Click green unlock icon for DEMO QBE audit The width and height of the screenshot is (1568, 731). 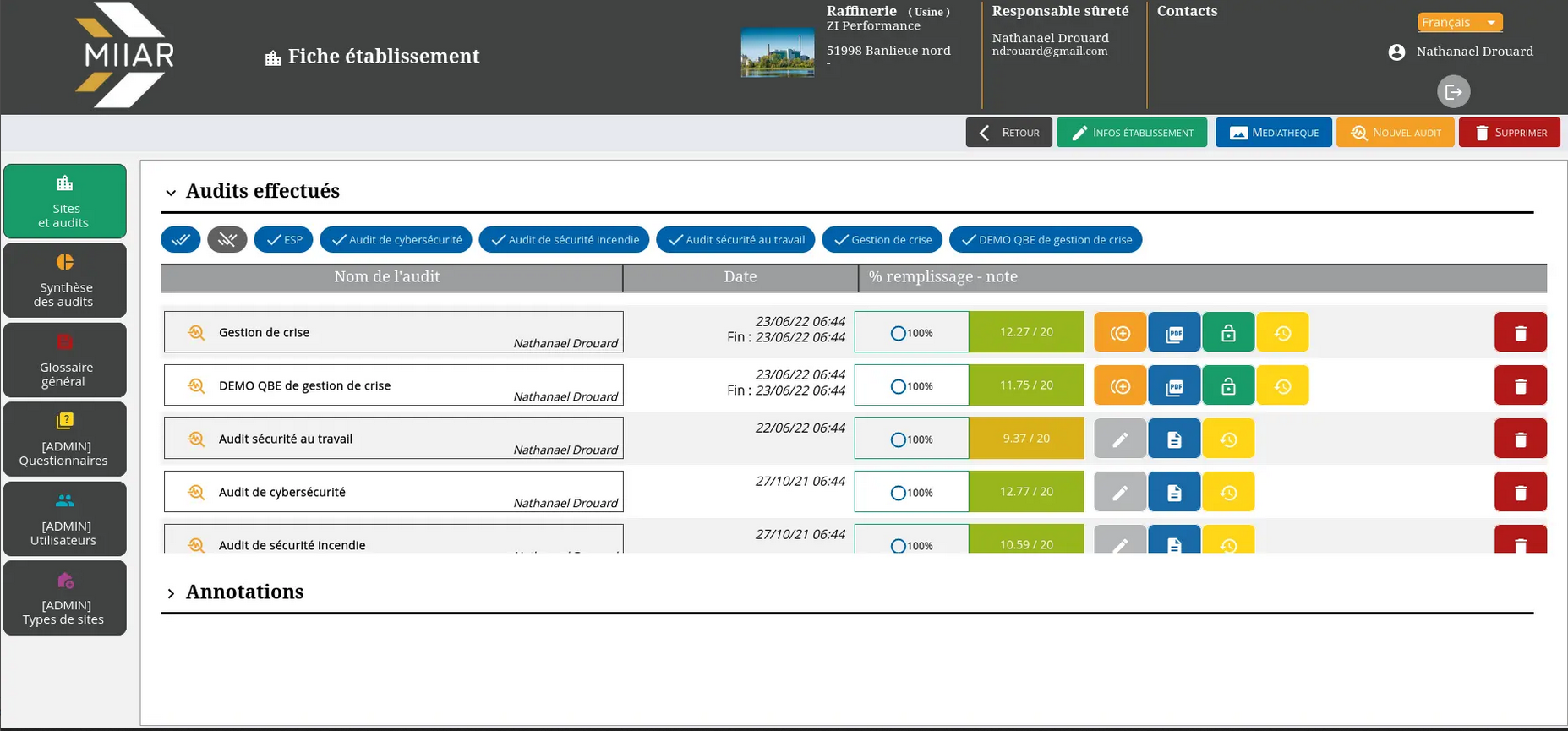click(1228, 385)
